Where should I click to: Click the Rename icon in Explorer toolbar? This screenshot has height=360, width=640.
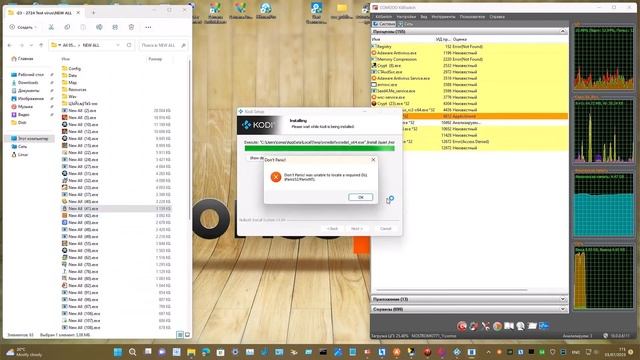click(x=99, y=27)
